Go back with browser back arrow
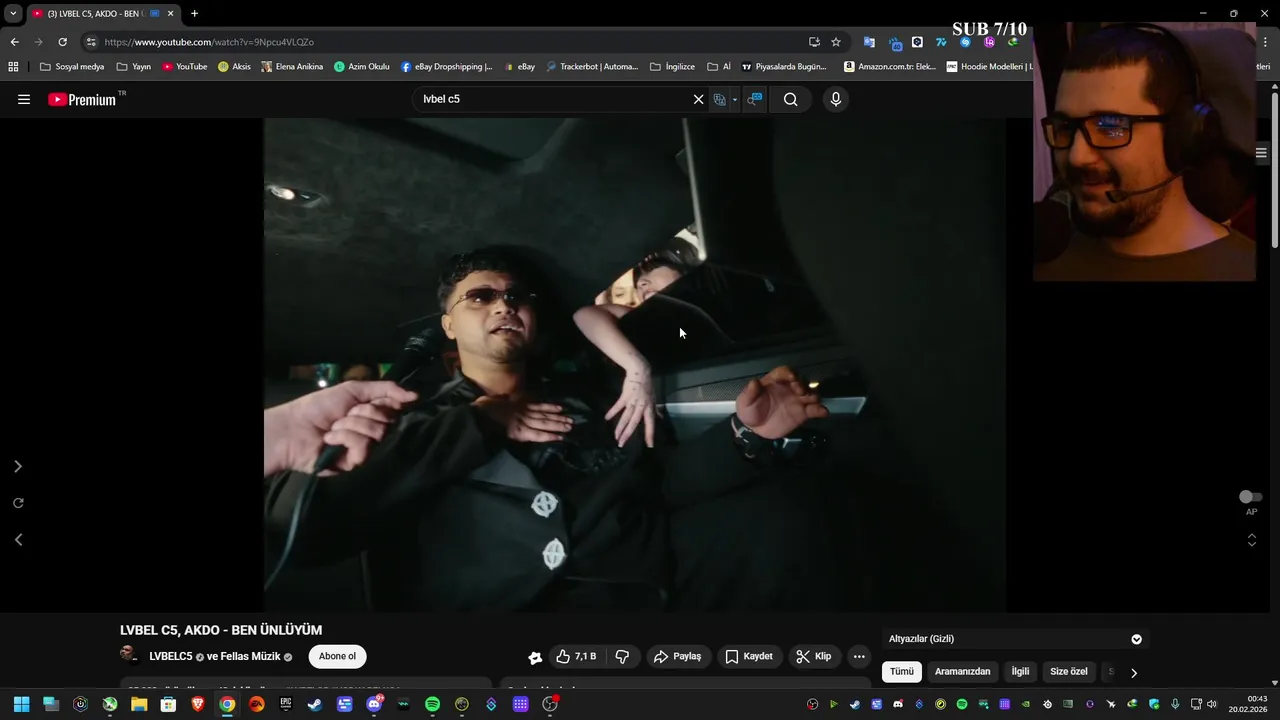The image size is (1280, 720). [14, 42]
